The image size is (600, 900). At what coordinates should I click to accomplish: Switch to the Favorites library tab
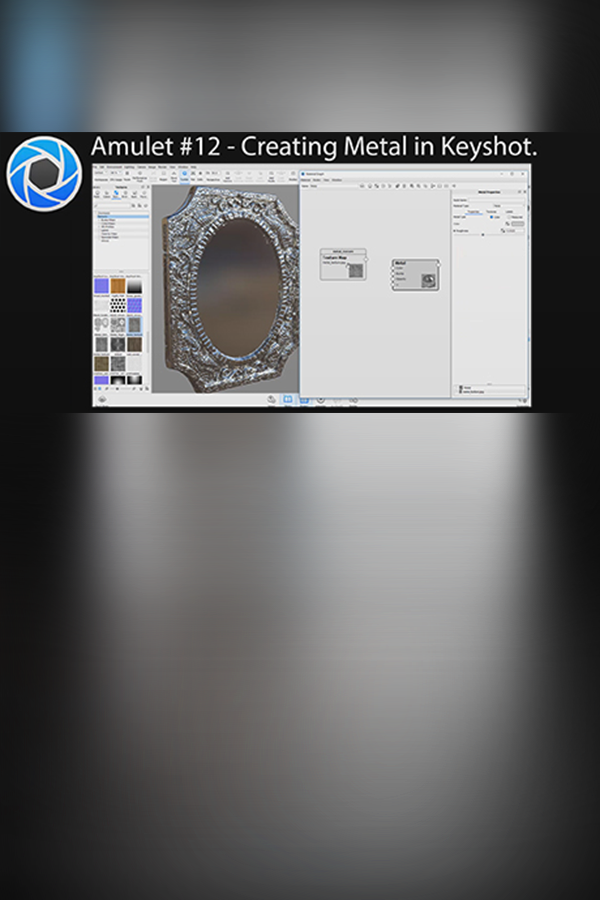click(x=144, y=195)
